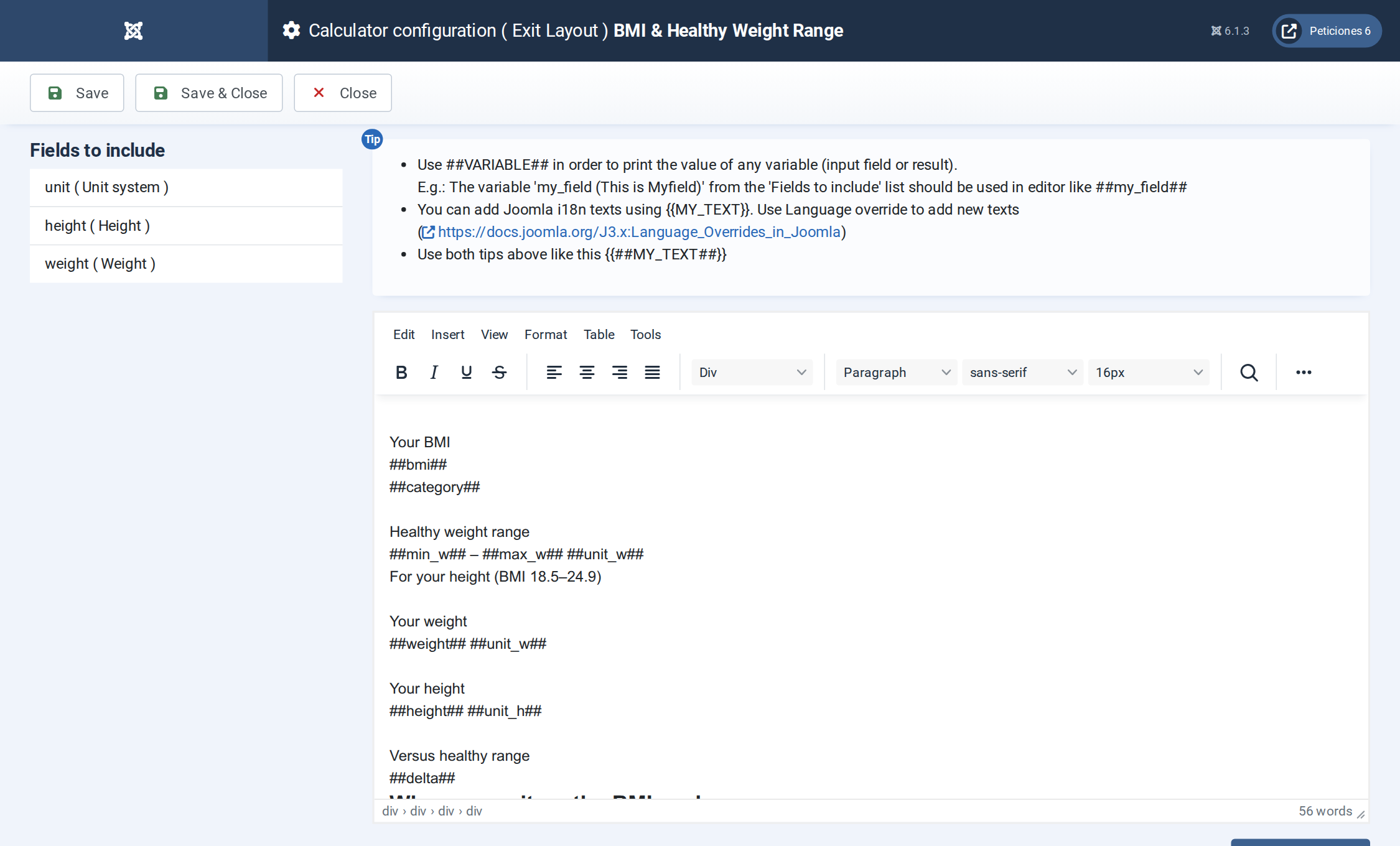Open the Format menu
This screenshot has height=846, width=1400.
[x=545, y=334]
